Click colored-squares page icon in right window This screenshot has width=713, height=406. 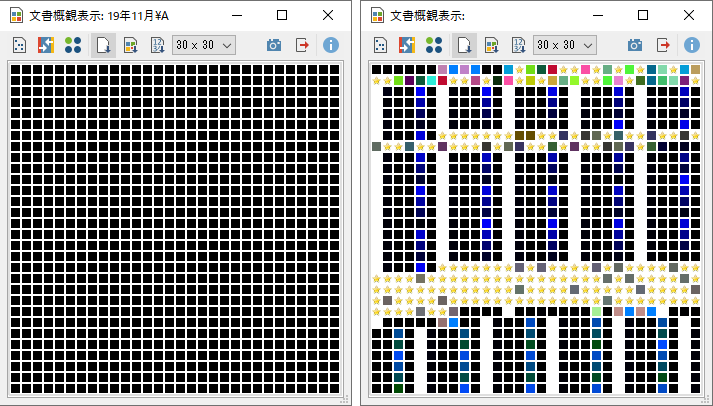pos(492,45)
